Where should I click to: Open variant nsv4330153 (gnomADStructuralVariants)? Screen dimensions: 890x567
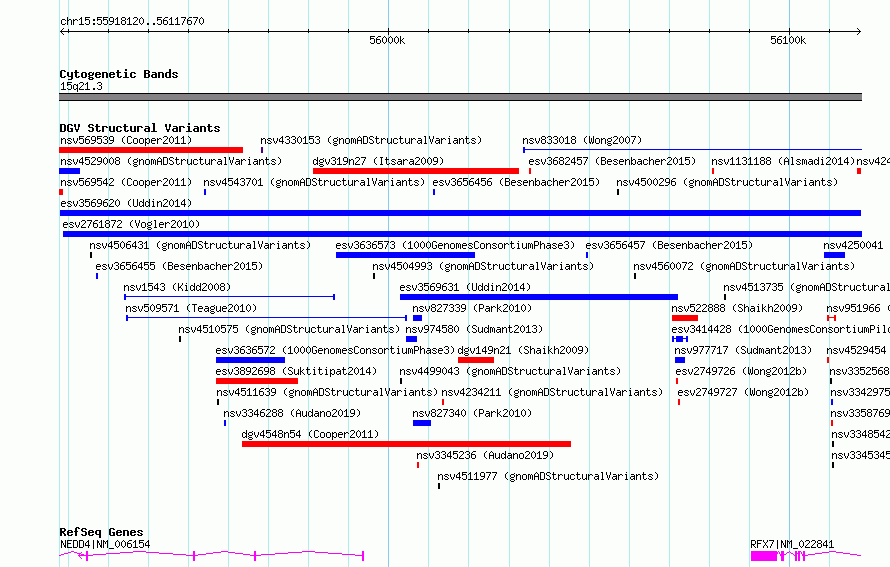tap(371, 140)
